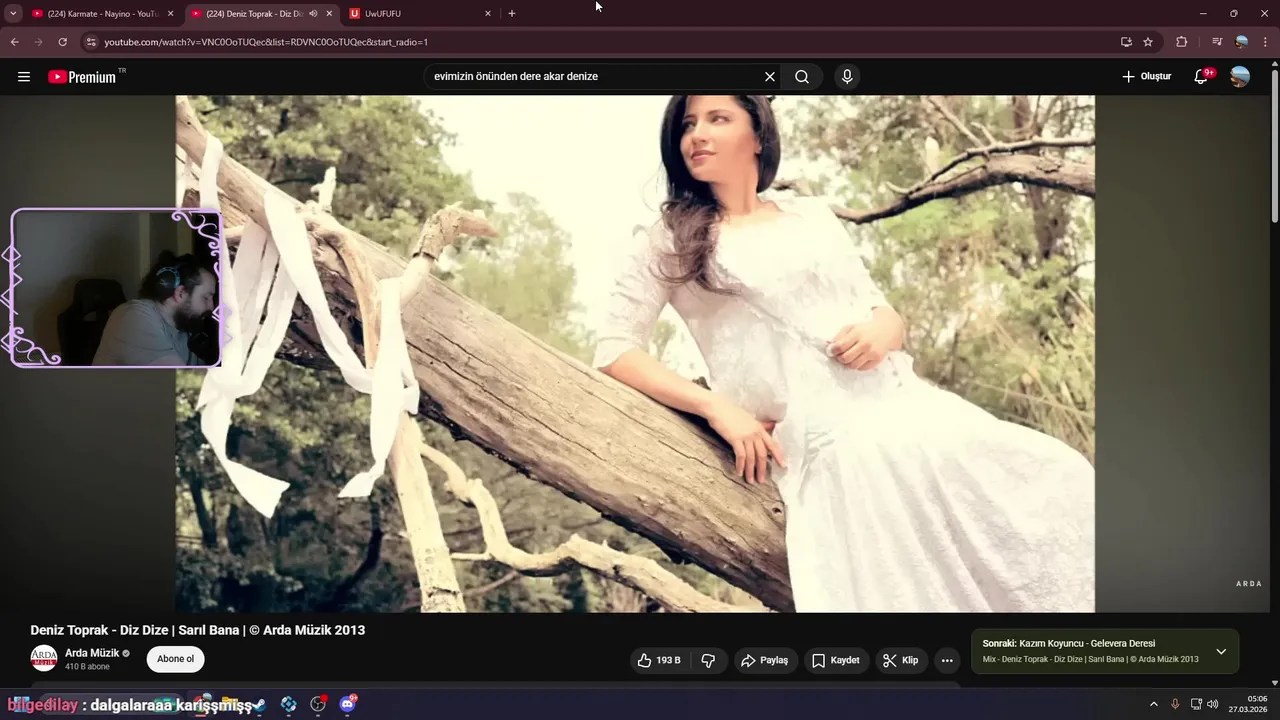Image resolution: width=1280 pixels, height=720 pixels.
Task: Open the browser extensions puzzle icon
Action: pyautogui.click(x=1182, y=42)
